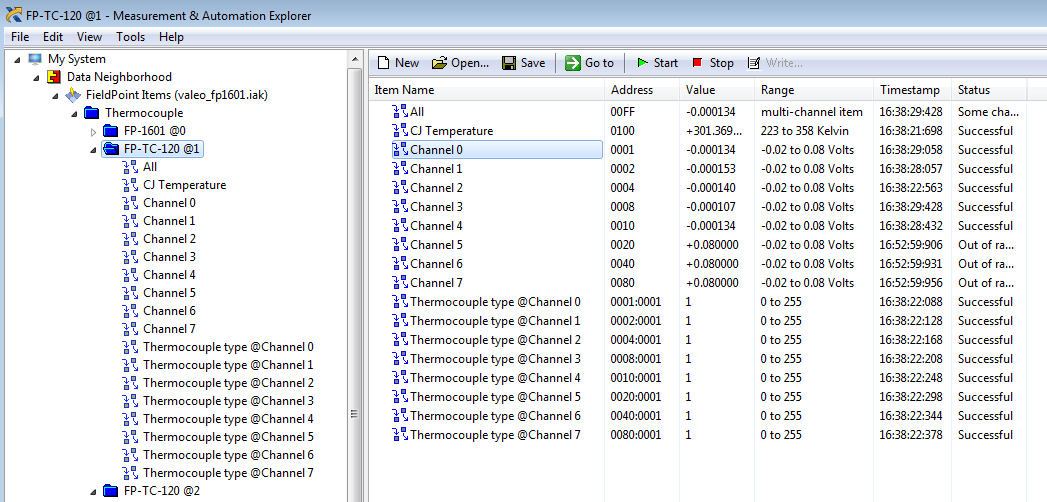1047x502 pixels.
Task: Click the FieldPoint Items icon in the tree
Action: pos(73,95)
